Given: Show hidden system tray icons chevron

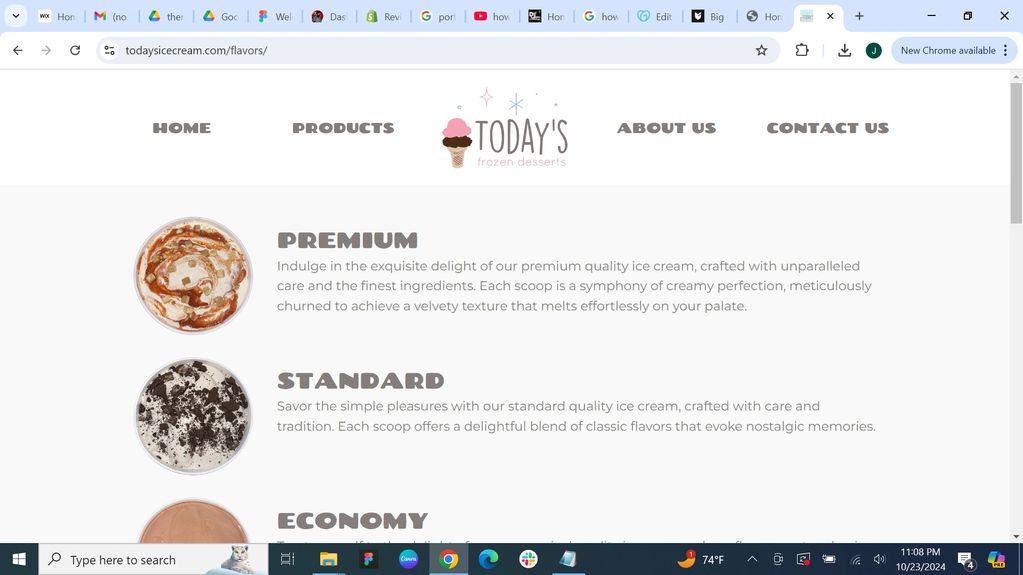Looking at the screenshot, I should 752,559.
